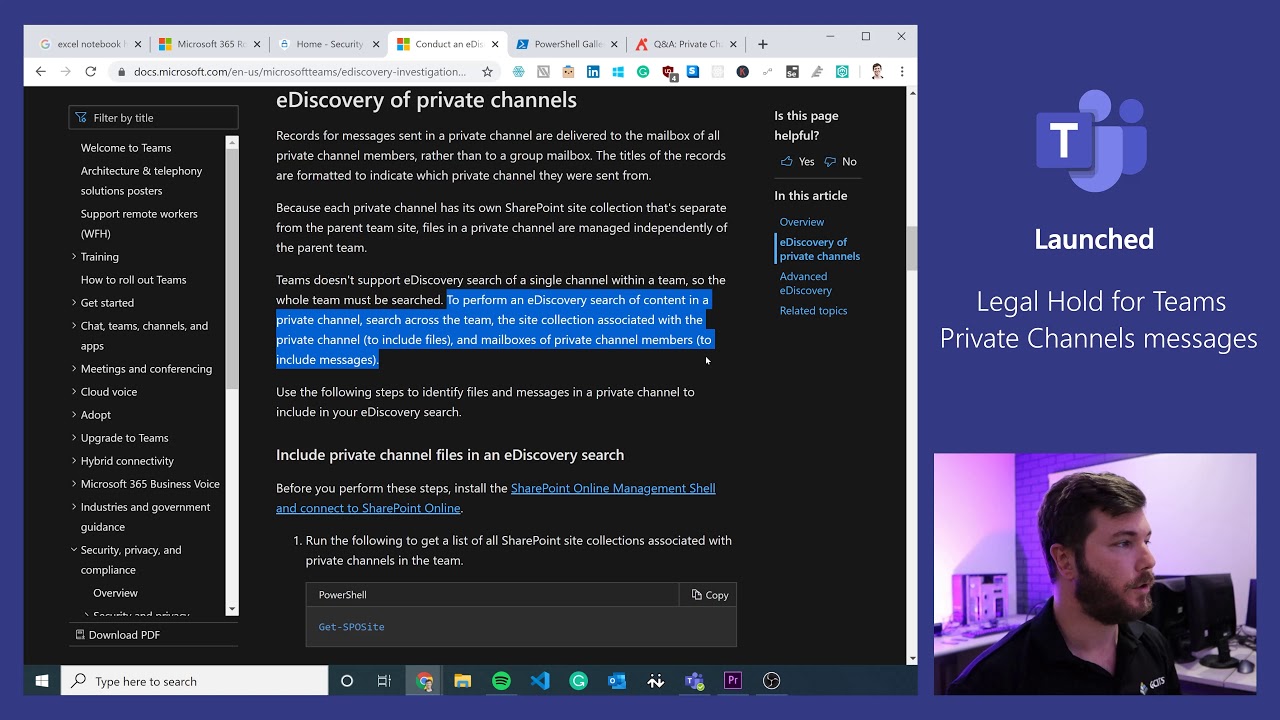Click Windows taskbar search box

coord(196,681)
